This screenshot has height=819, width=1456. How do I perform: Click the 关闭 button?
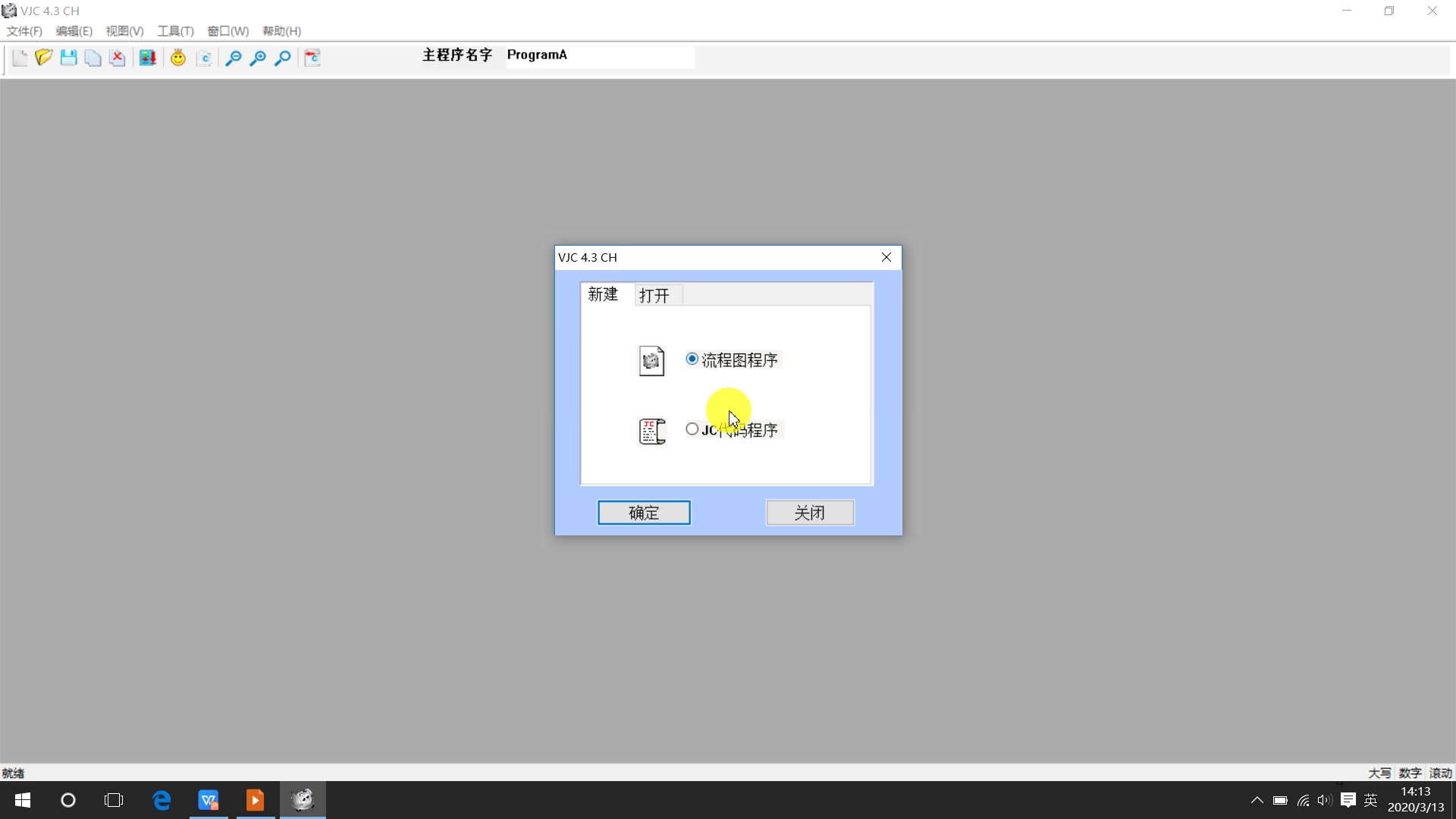click(x=810, y=513)
